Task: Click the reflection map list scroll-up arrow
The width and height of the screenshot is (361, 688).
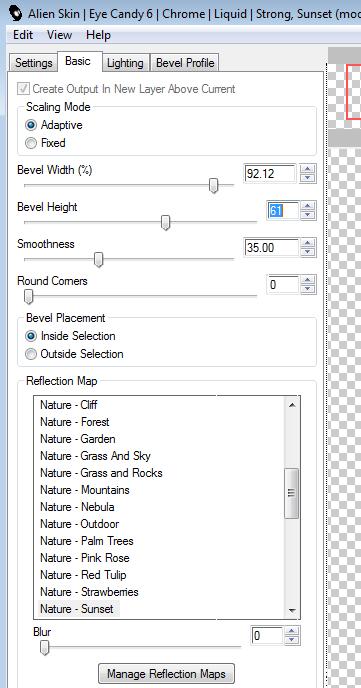Action: pyautogui.click(x=292, y=405)
